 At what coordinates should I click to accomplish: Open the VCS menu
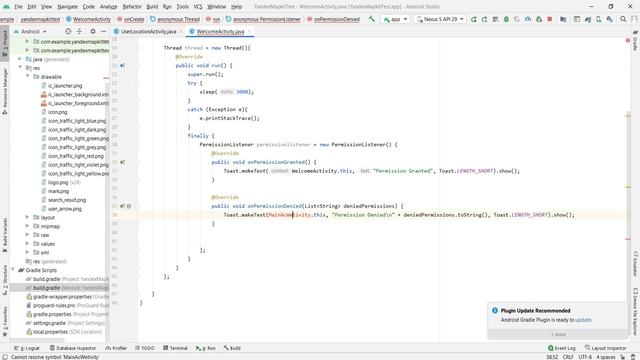coord(198,7)
